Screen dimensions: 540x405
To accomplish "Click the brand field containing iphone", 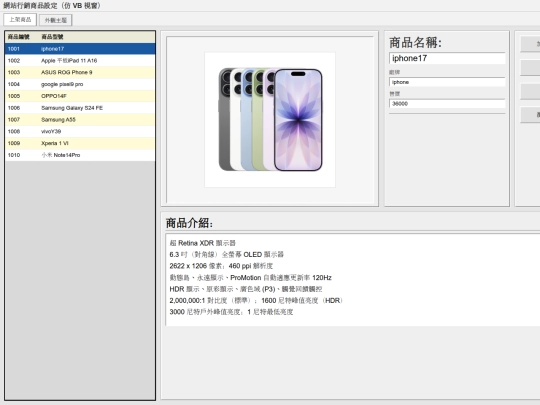I will 447,82.
